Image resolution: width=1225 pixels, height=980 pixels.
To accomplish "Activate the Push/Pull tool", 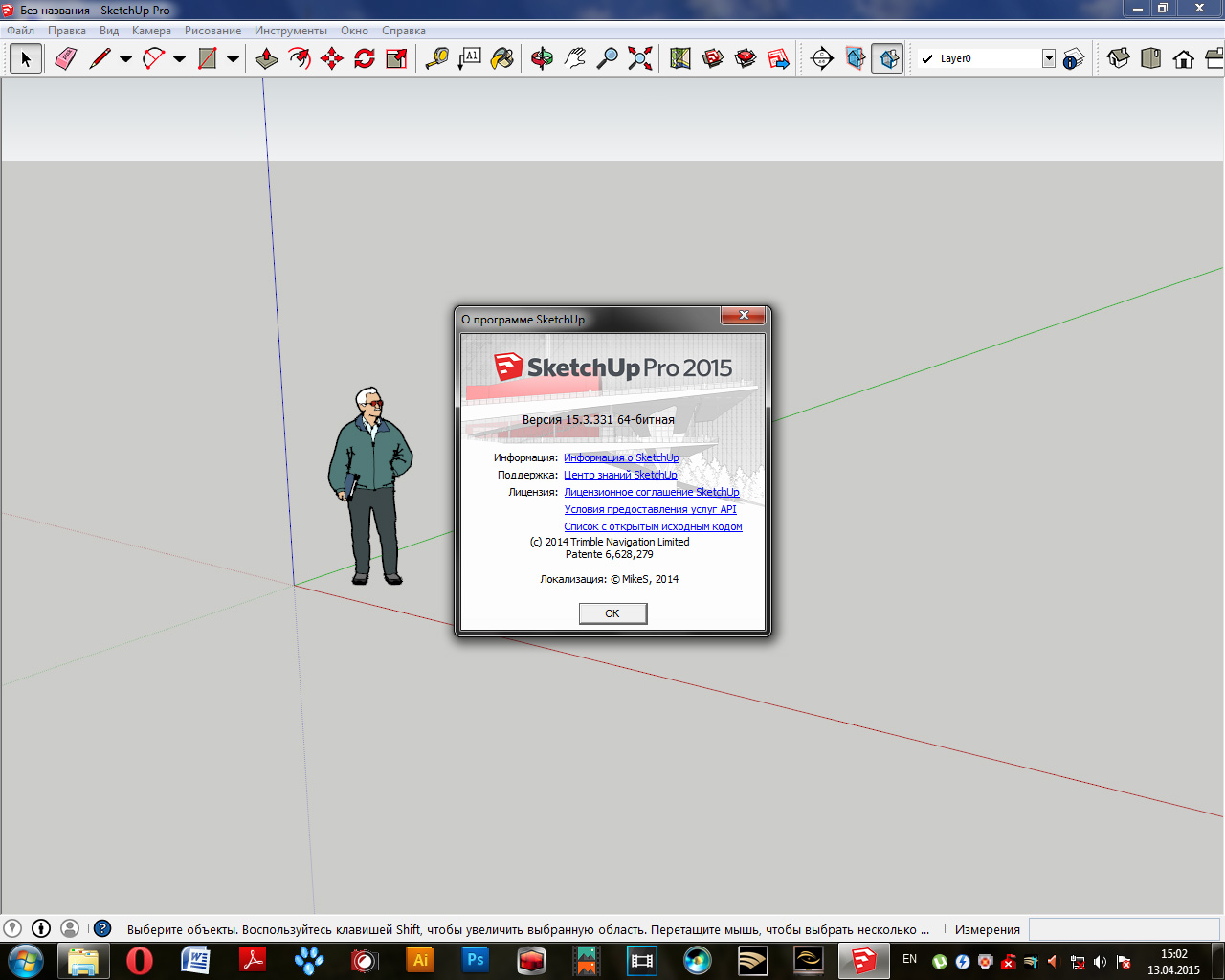I will coord(266,59).
